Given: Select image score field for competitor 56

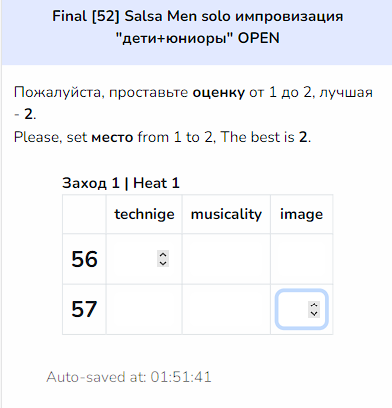Looking at the screenshot, I should click(302, 259).
